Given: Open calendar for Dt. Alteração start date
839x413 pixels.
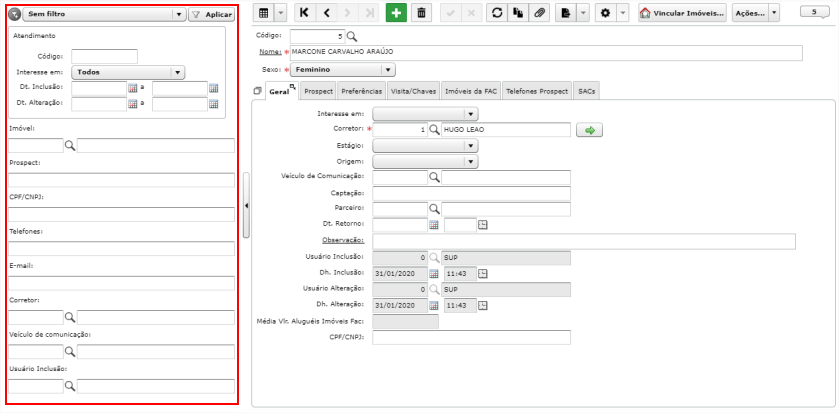Looking at the screenshot, I should [x=133, y=104].
